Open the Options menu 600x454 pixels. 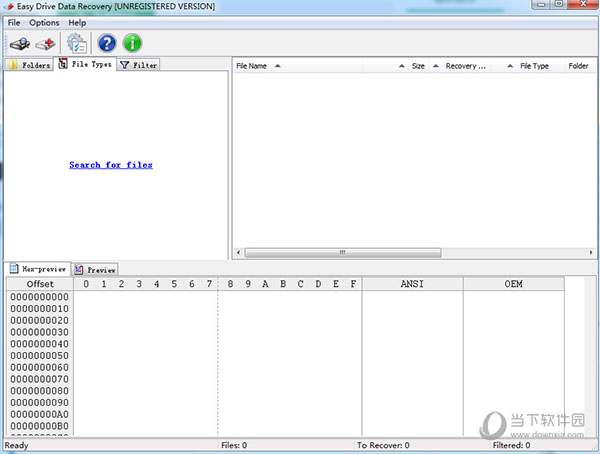coord(44,23)
